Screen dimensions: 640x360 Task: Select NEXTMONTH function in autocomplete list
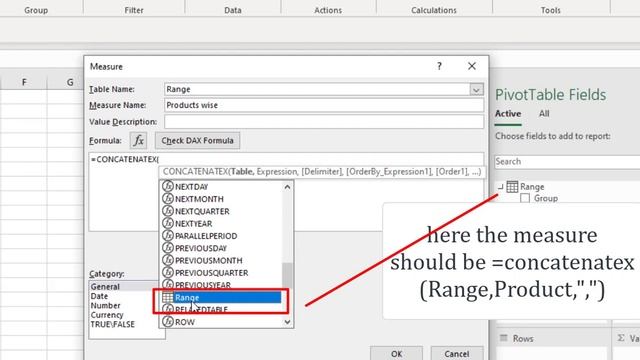(x=220, y=199)
